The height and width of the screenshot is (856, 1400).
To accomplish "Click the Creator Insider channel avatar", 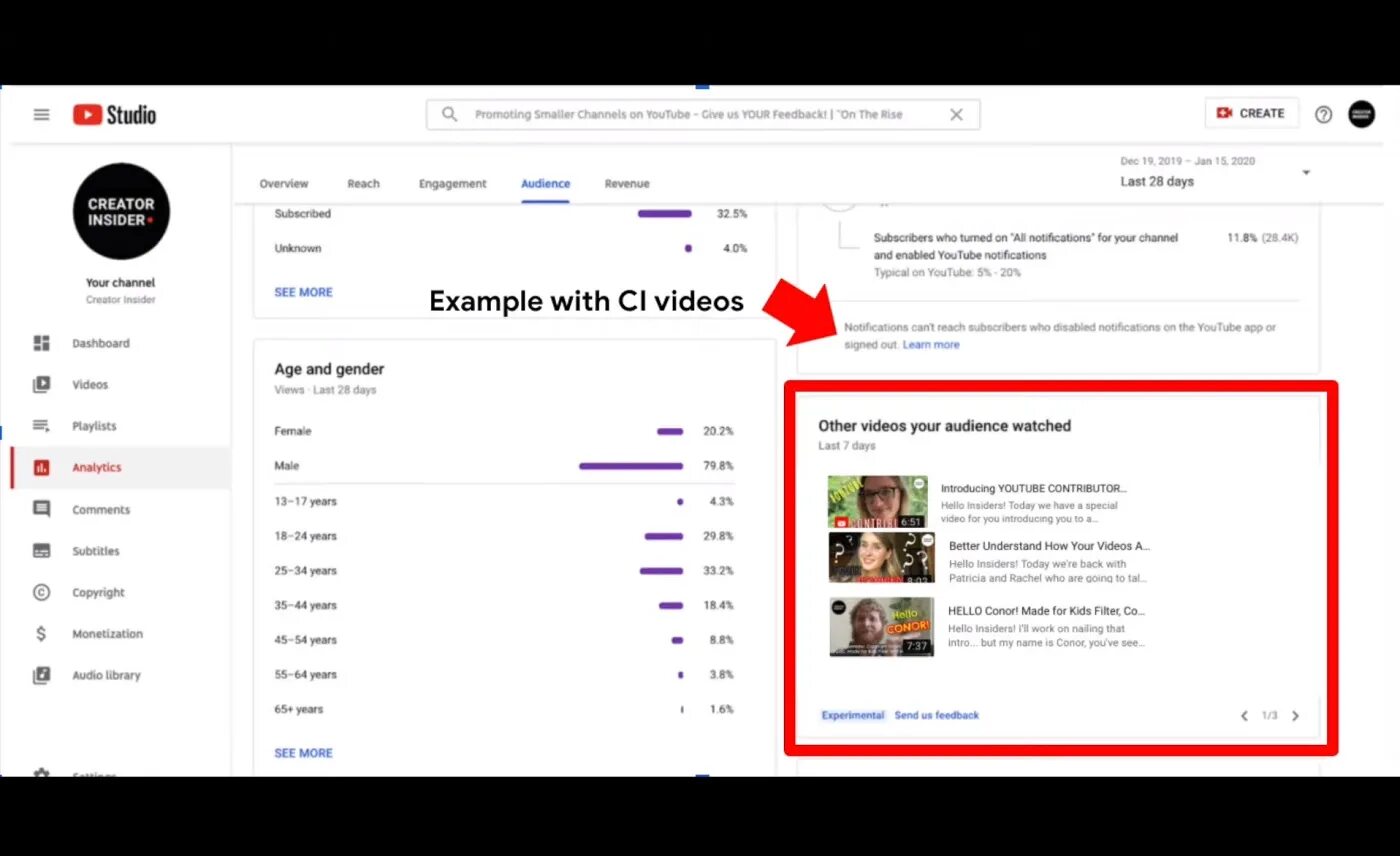I will [x=121, y=211].
